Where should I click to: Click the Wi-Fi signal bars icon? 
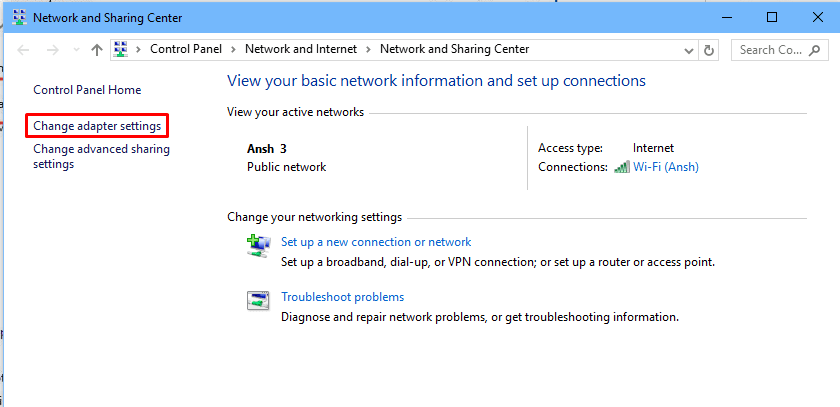(x=622, y=167)
